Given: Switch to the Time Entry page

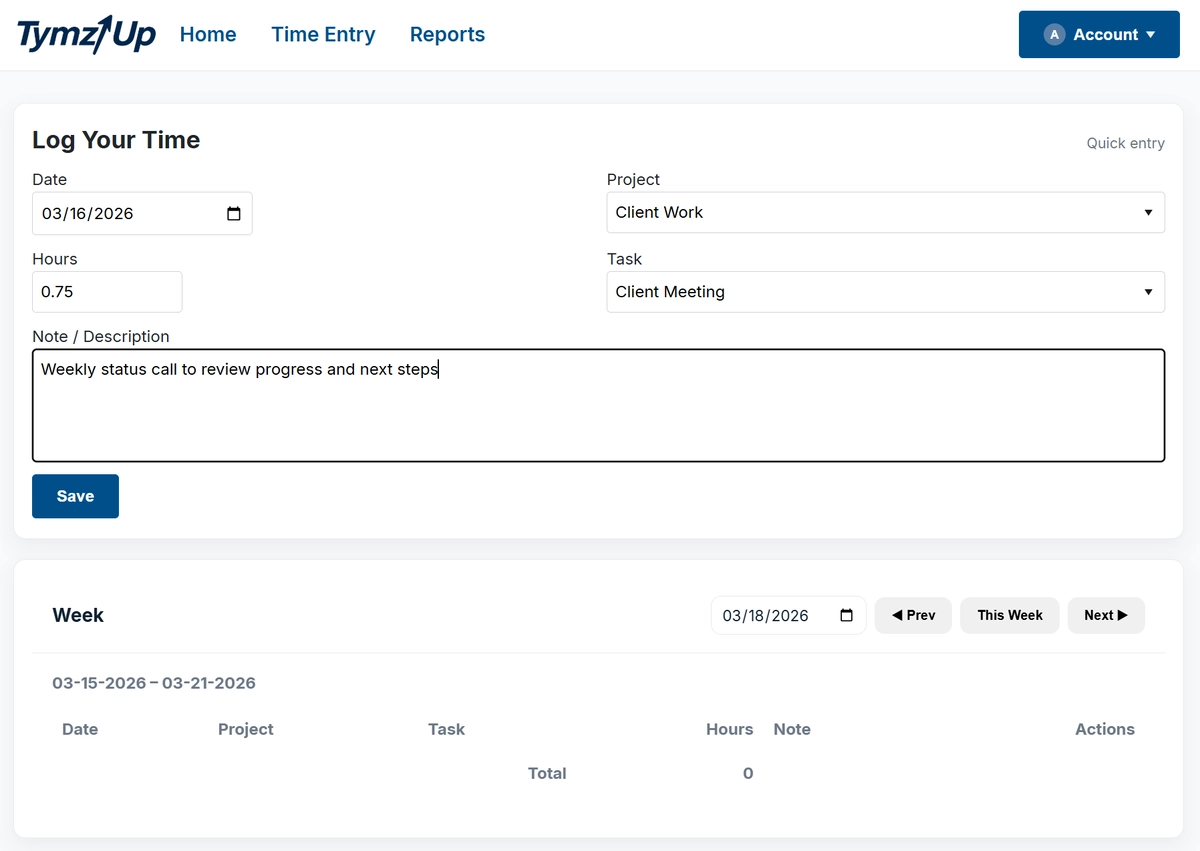Looking at the screenshot, I should pyautogui.click(x=323, y=34).
